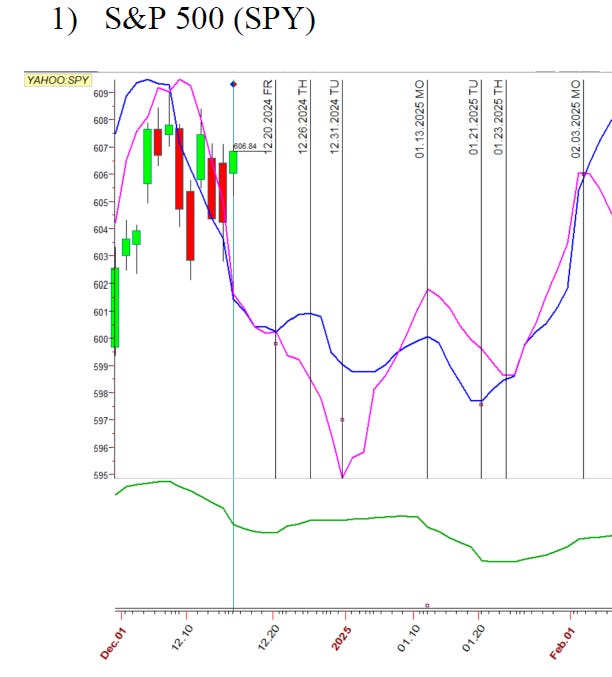Select the 12.31.2024 TU date line label
The height and width of the screenshot is (677, 612).
coord(335,117)
